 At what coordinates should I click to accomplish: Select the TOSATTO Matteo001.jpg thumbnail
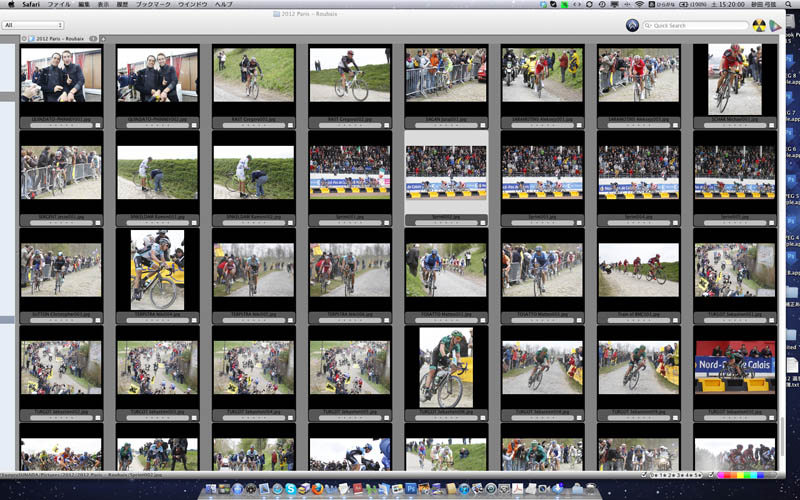point(446,270)
